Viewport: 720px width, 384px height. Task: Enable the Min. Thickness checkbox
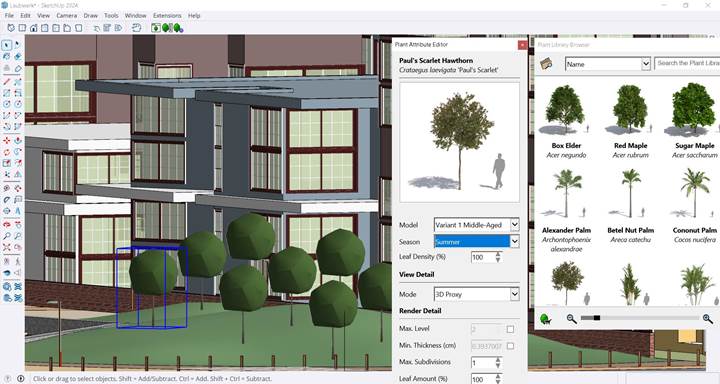coord(510,345)
